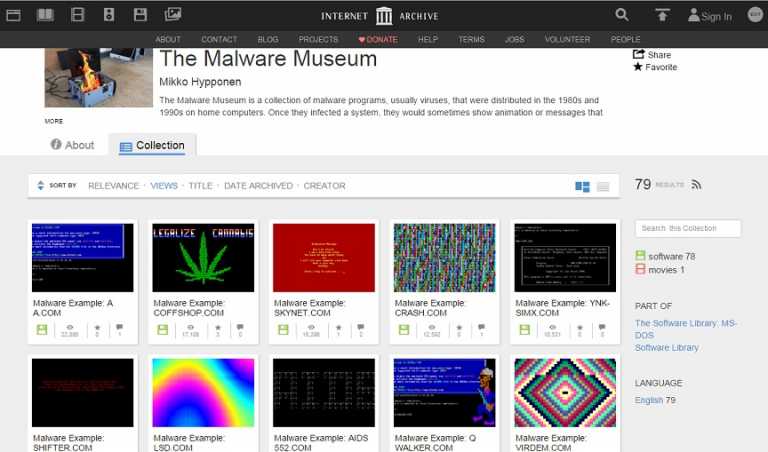Click the comments bubble on SKYNET.COM card

pos(360,327)
